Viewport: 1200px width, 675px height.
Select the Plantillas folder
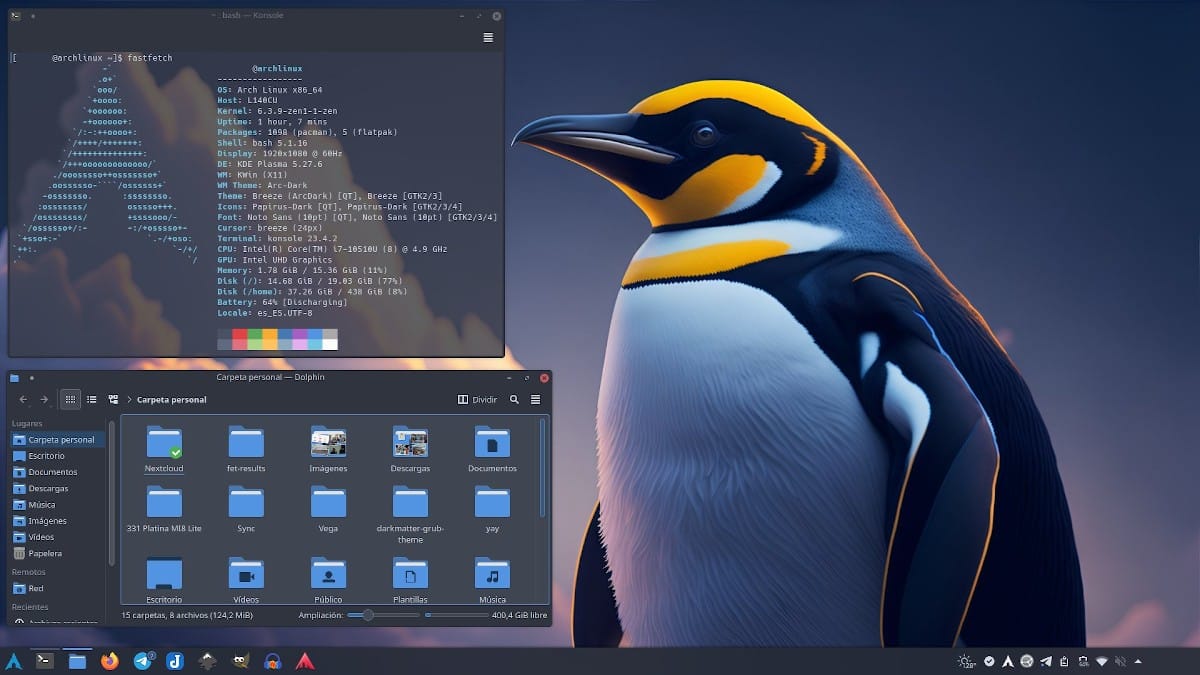coord(410,581)
